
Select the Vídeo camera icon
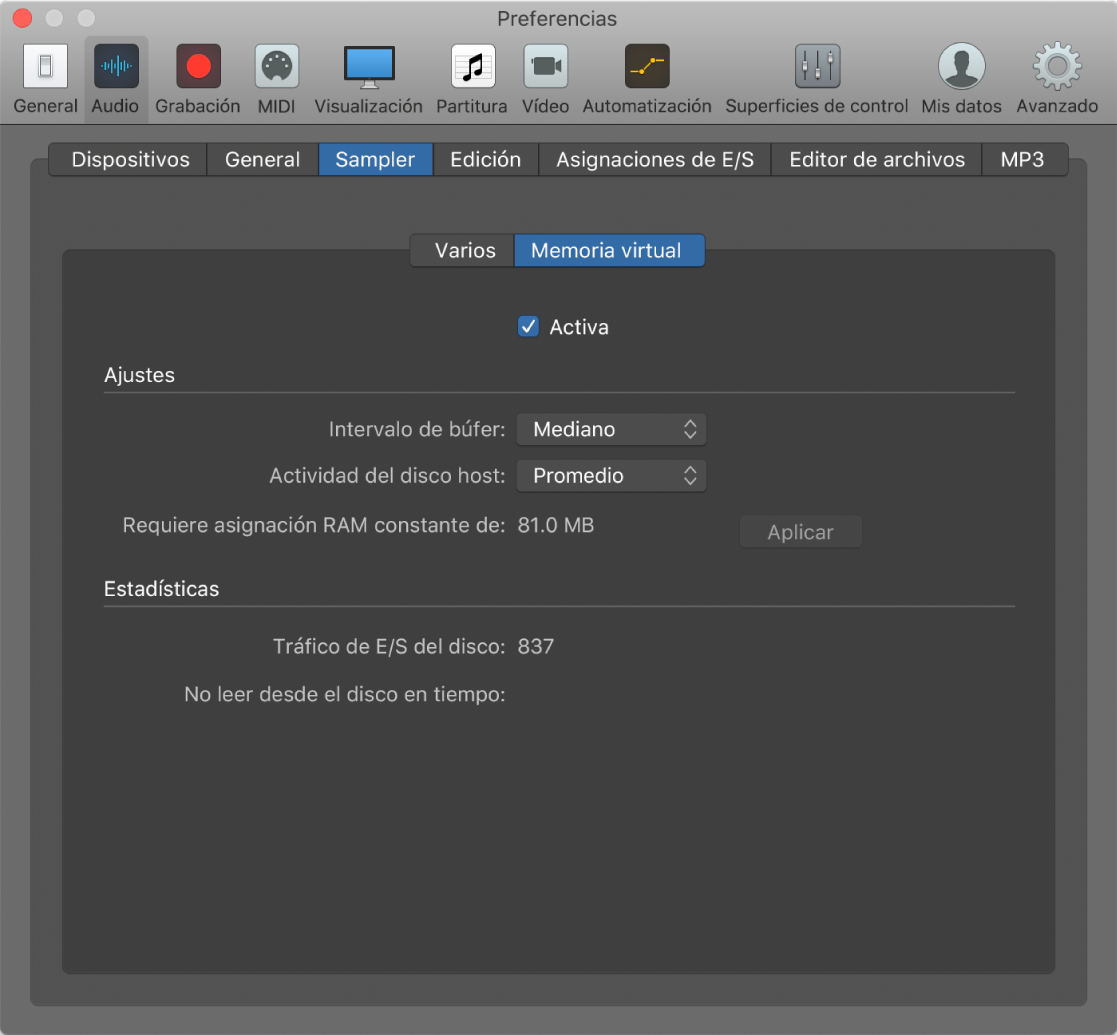click(x=546, y=67)
